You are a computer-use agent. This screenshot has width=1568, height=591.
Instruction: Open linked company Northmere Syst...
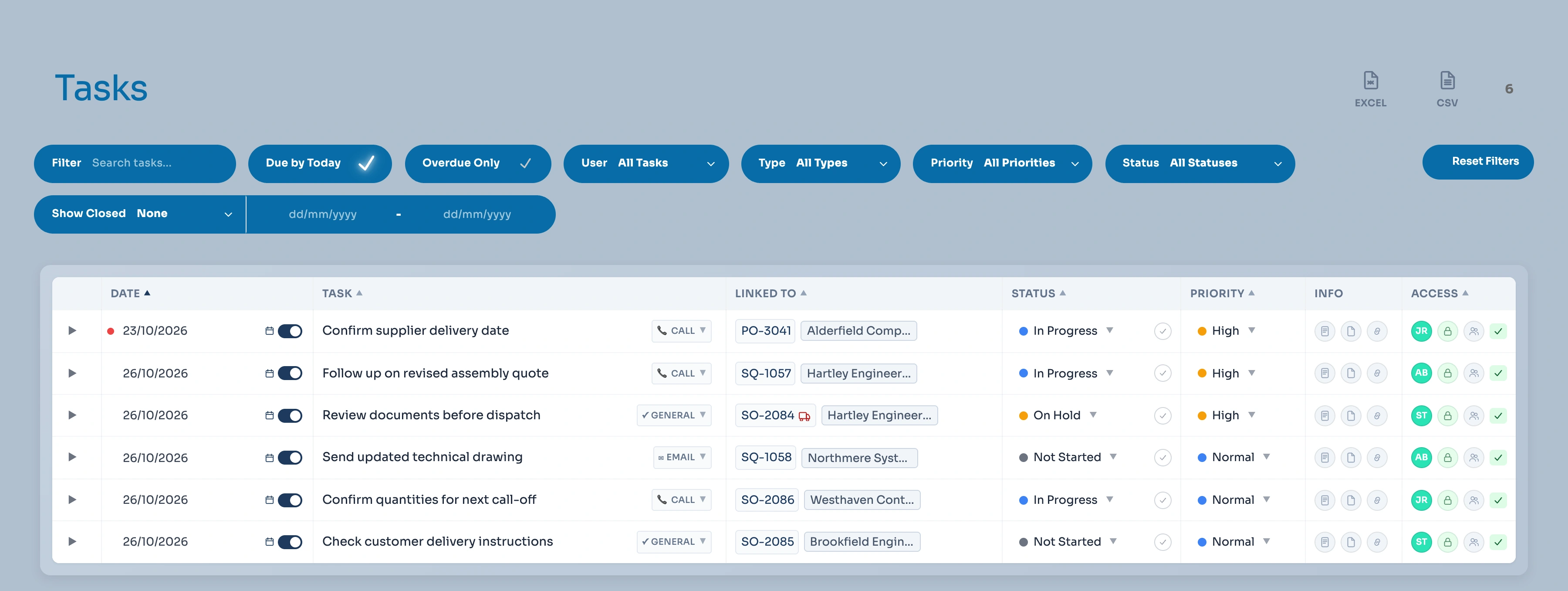(859, 458)
